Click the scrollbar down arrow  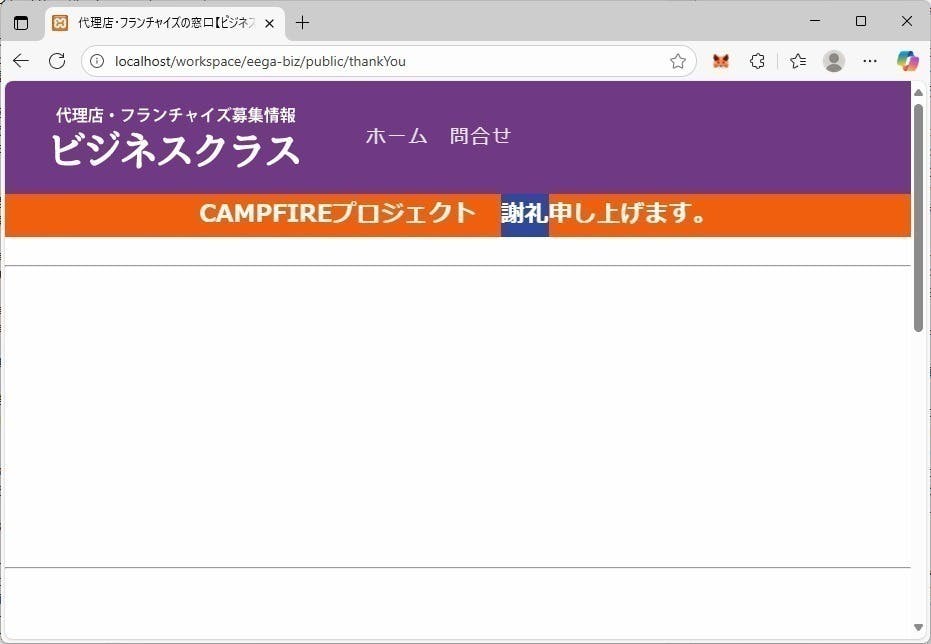[918, 627]
